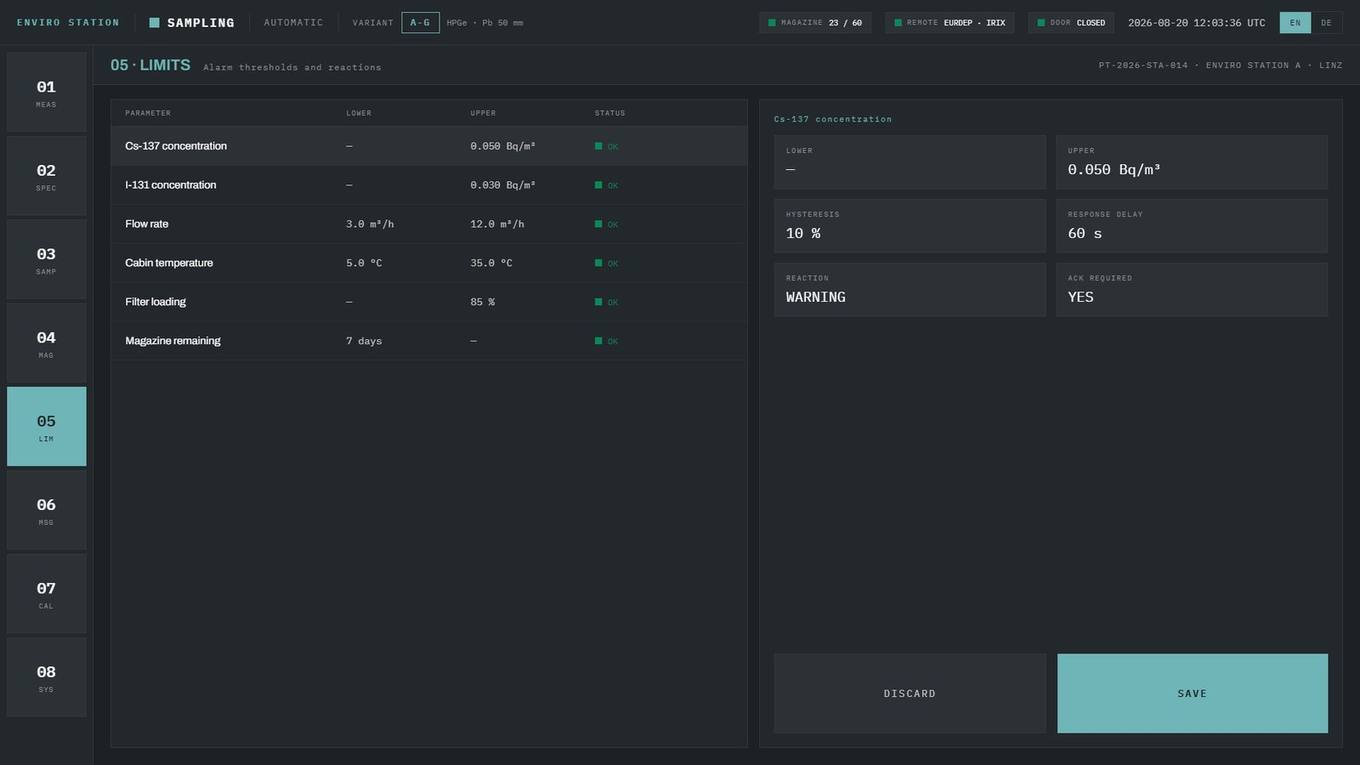Image resolution: width=1360 pixels, height=765 pixels.
Task: Click the 5.0 °C lower value
Action: 364,263
